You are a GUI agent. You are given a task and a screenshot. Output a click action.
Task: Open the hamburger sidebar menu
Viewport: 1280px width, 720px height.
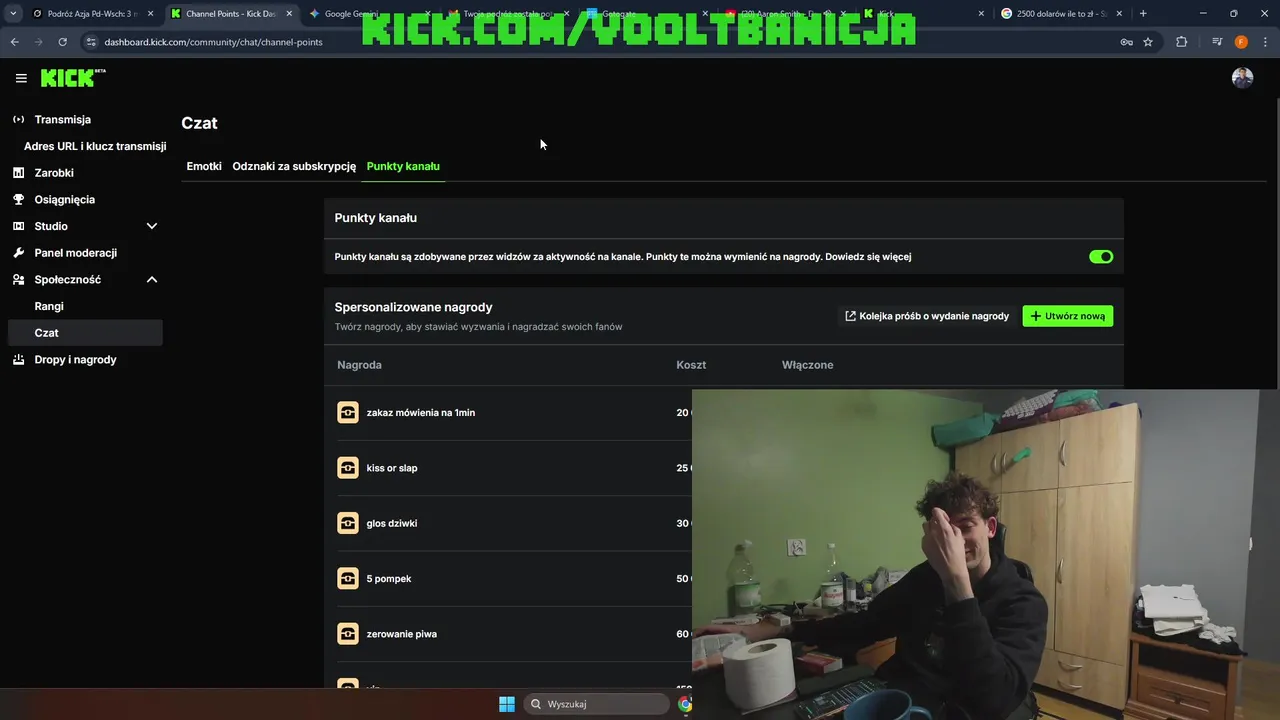click(x=21, y=78)
